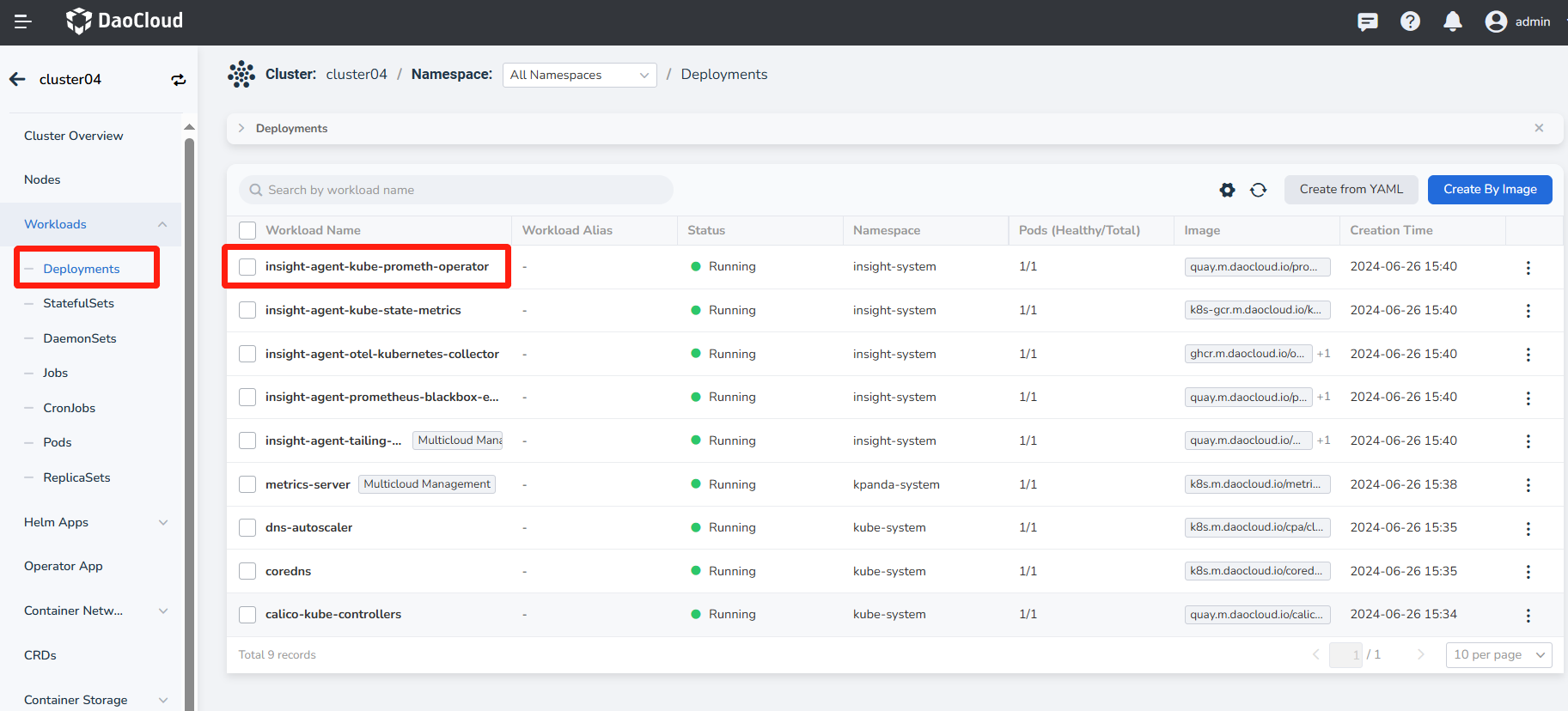Open the All Namespaces dropdown

point(579,76)
